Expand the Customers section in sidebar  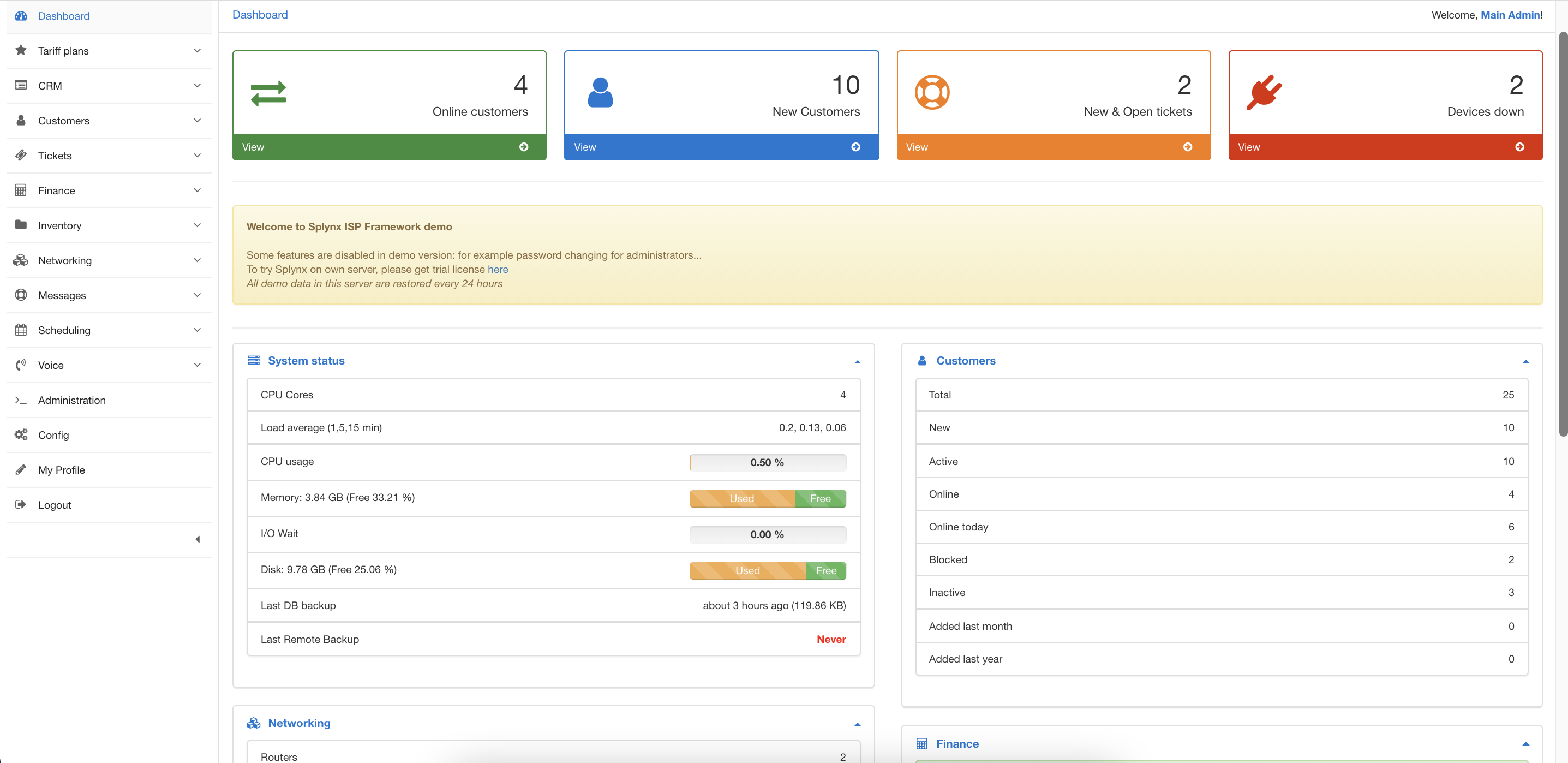(197, 121)
